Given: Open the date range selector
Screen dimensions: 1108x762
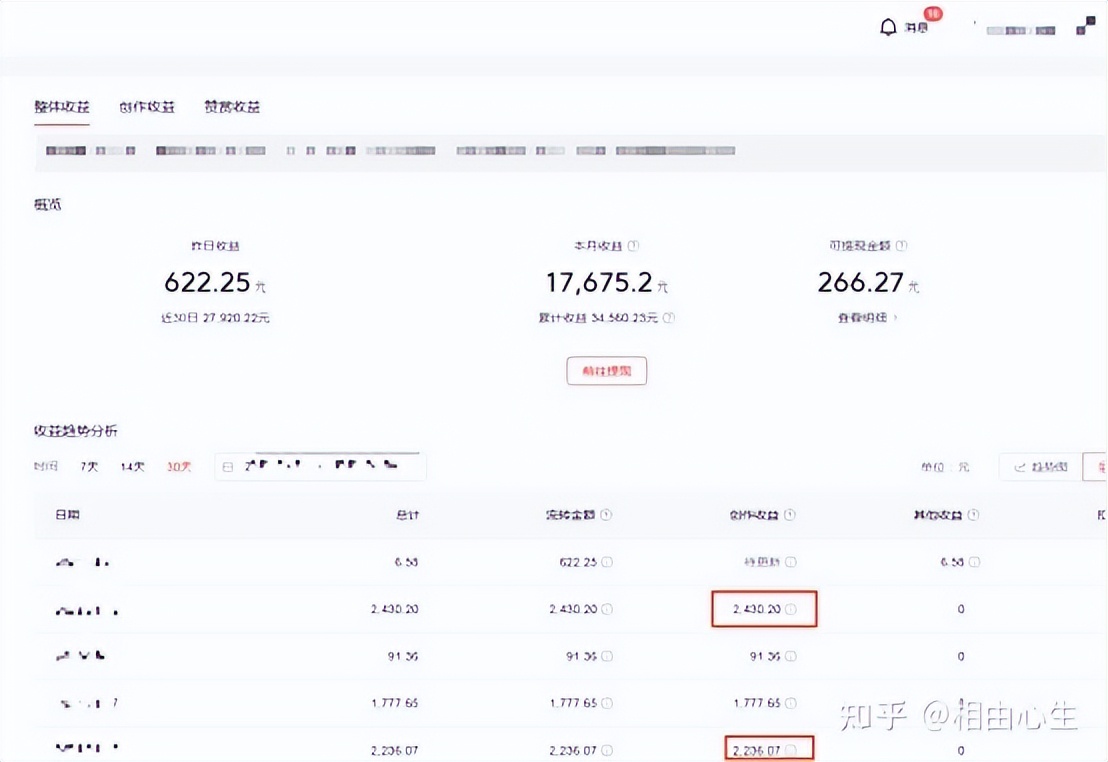Looking at the screenshot, I should [320, 466].
